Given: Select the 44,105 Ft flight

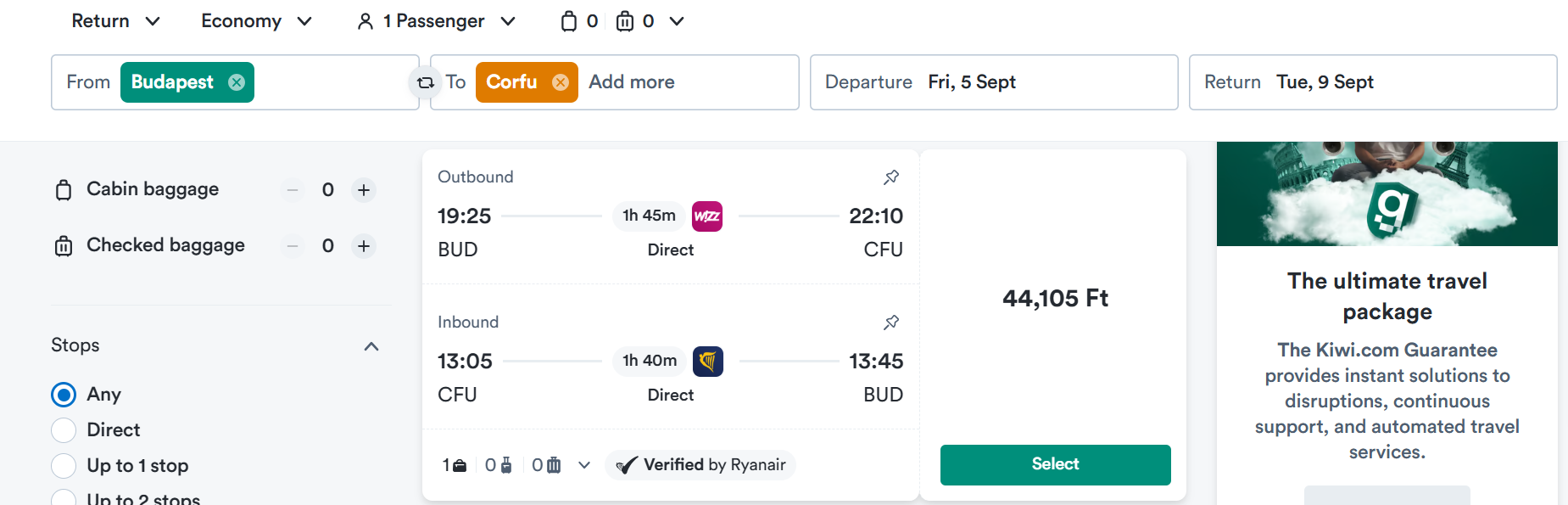Looking at the screenshot, I should coord(1056,465).
